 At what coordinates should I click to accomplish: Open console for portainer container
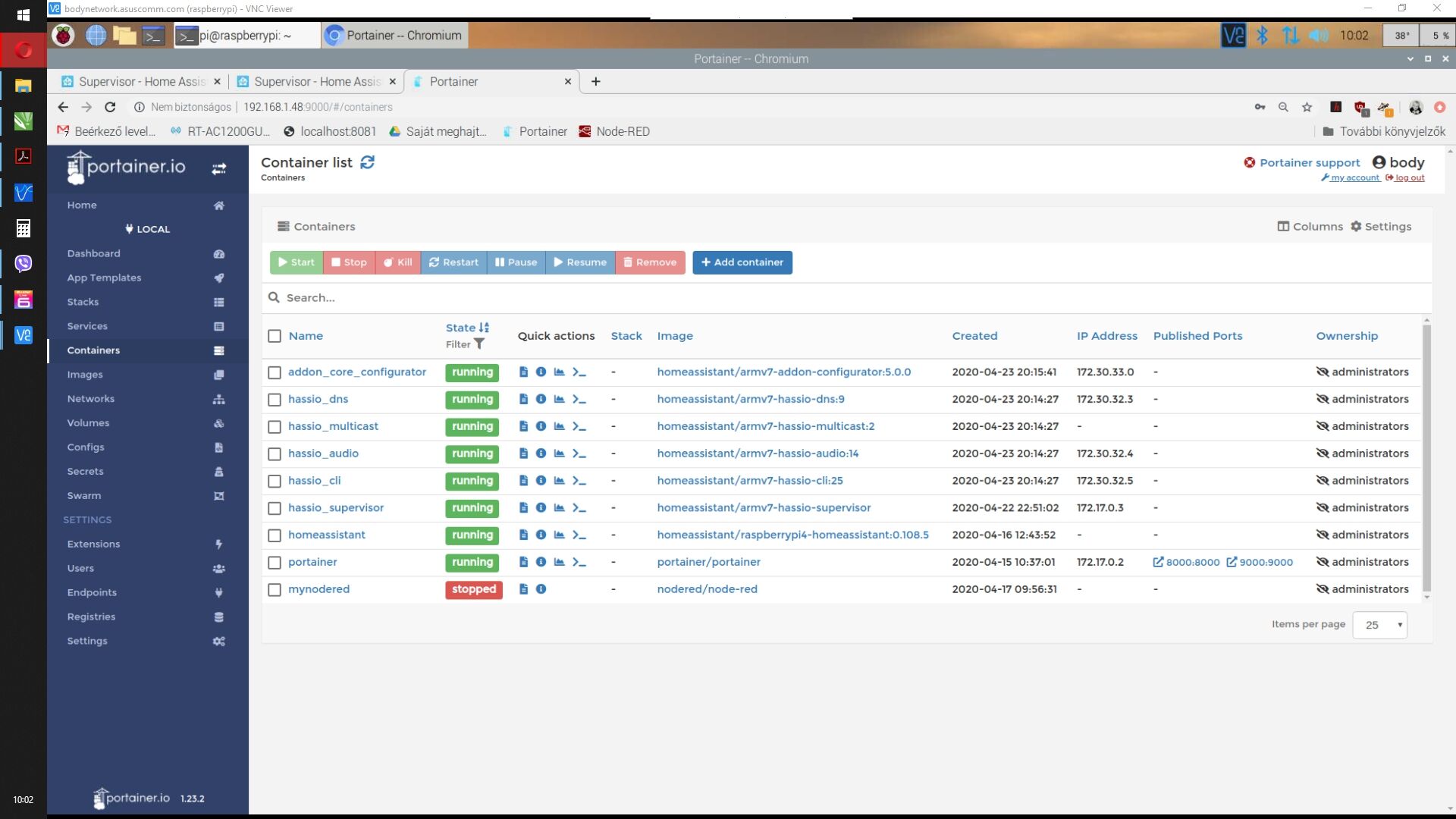[x=579, y=562]
